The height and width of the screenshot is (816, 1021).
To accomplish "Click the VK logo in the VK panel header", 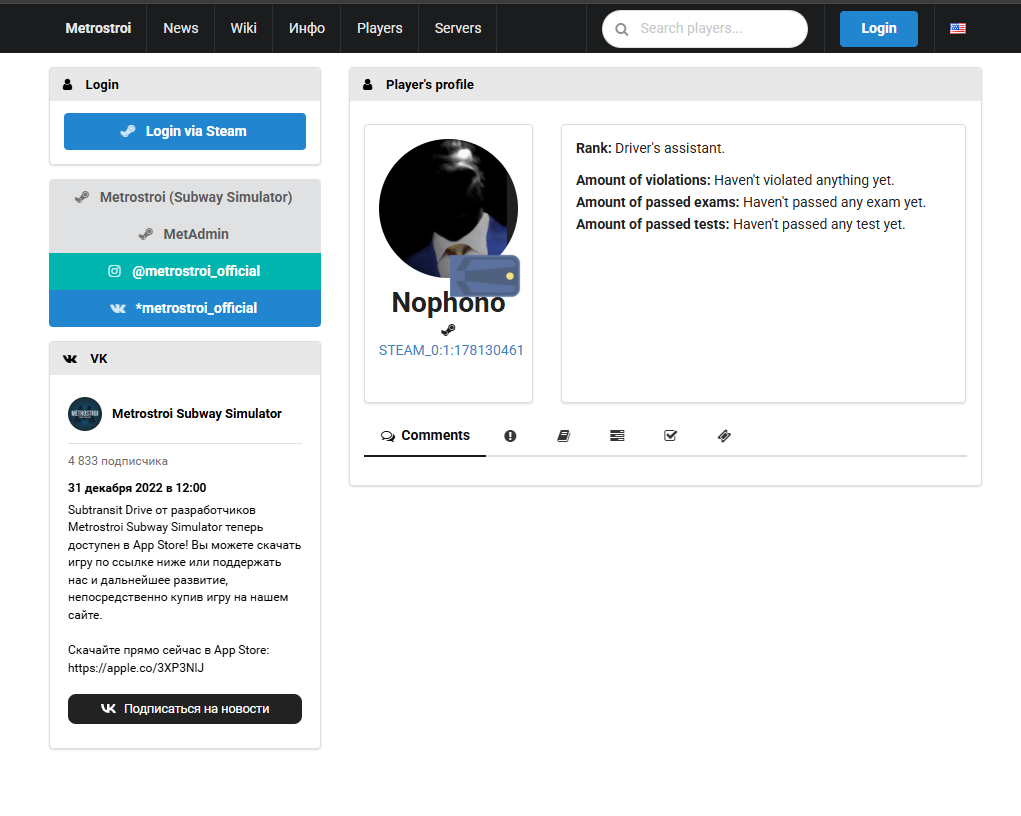I will (70, 359).
